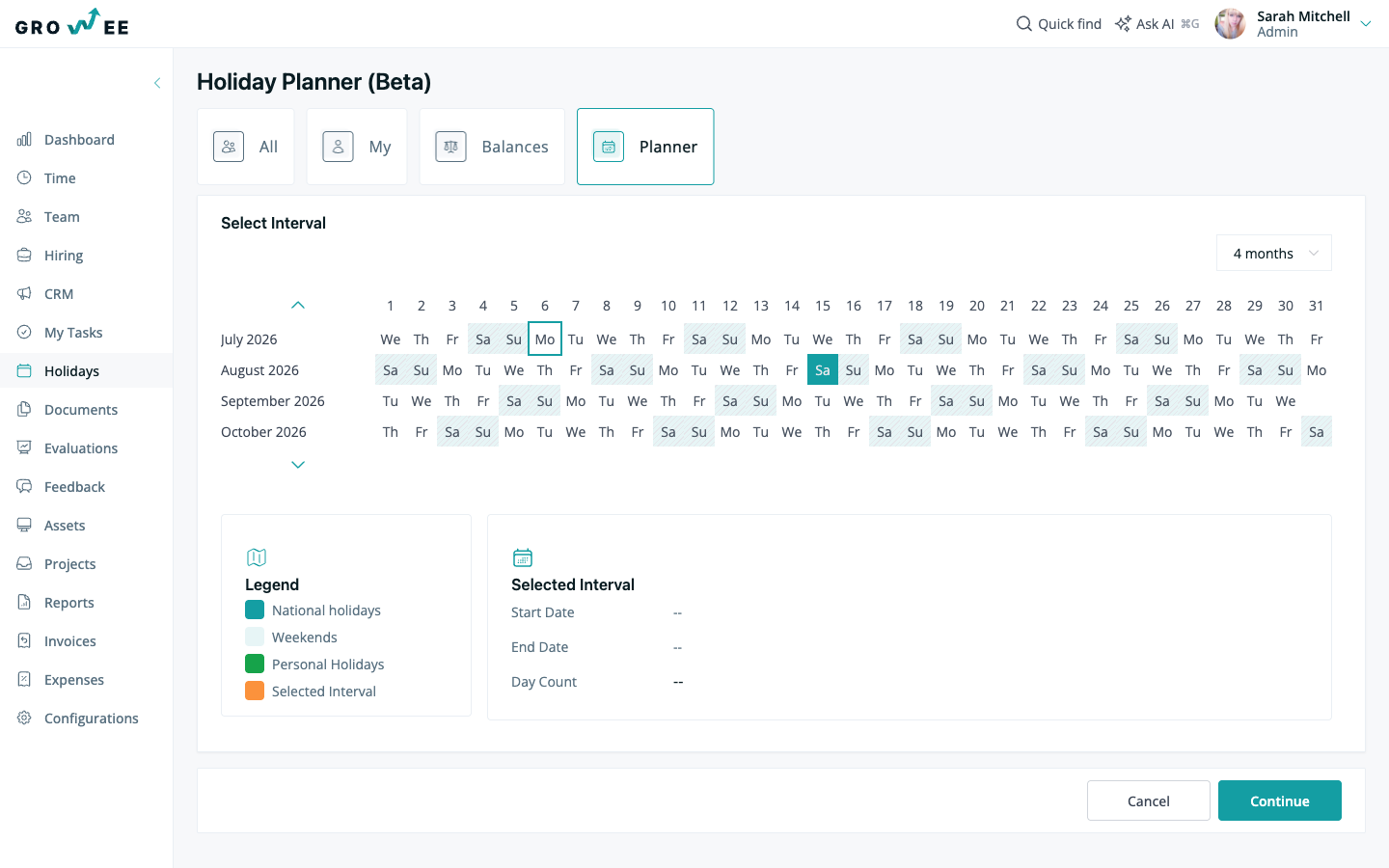Click the Ask AI sparkle icon
Image resolution: width=1389 pixels, height=868 pixels.
(x=1123, y=23)
